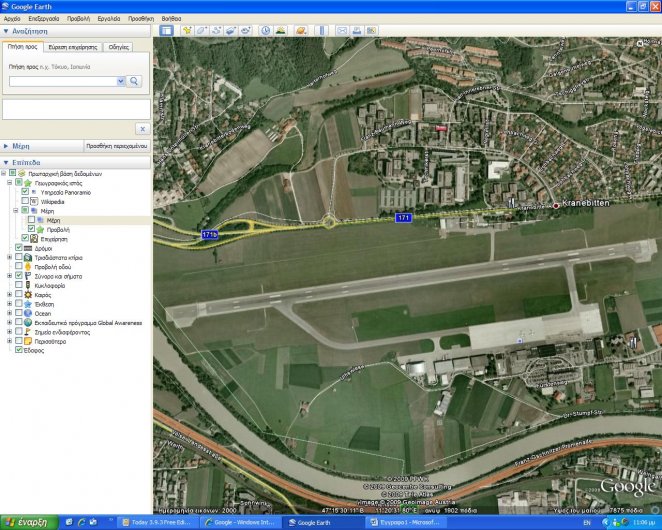
Task: Collapse the Γεωγραφικός ιστός tree node
Action: point(9,183)
